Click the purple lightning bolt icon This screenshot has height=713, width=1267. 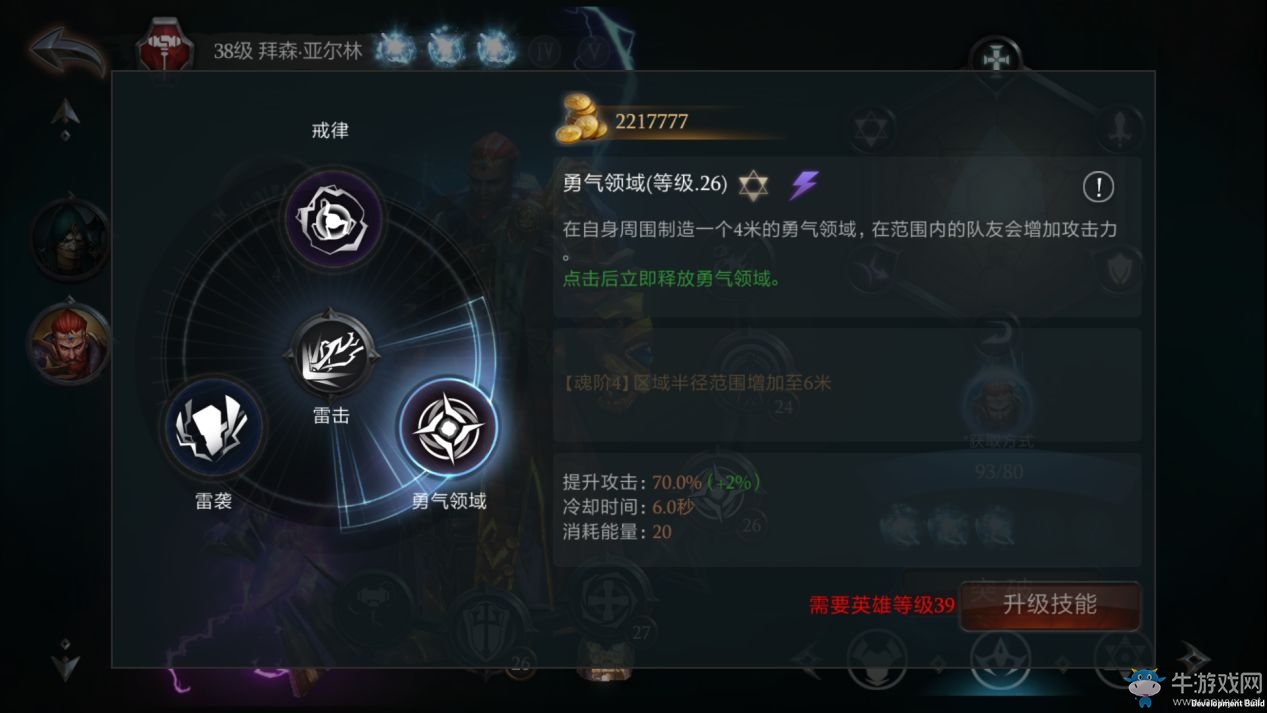805,184
